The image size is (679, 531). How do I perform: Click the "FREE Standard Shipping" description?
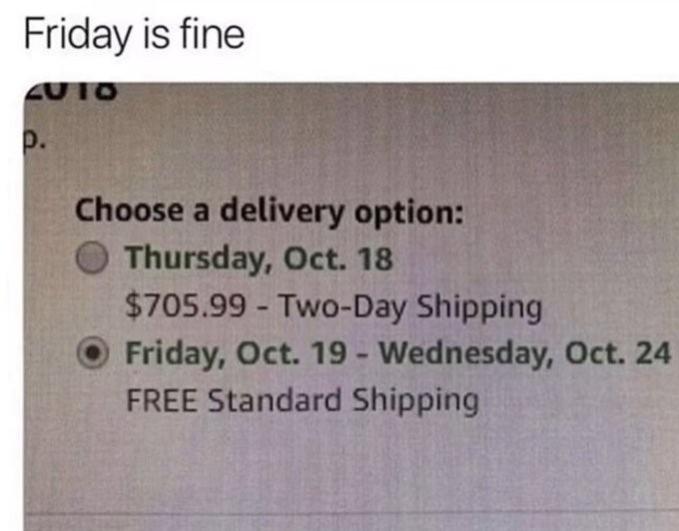coord(302,401)
